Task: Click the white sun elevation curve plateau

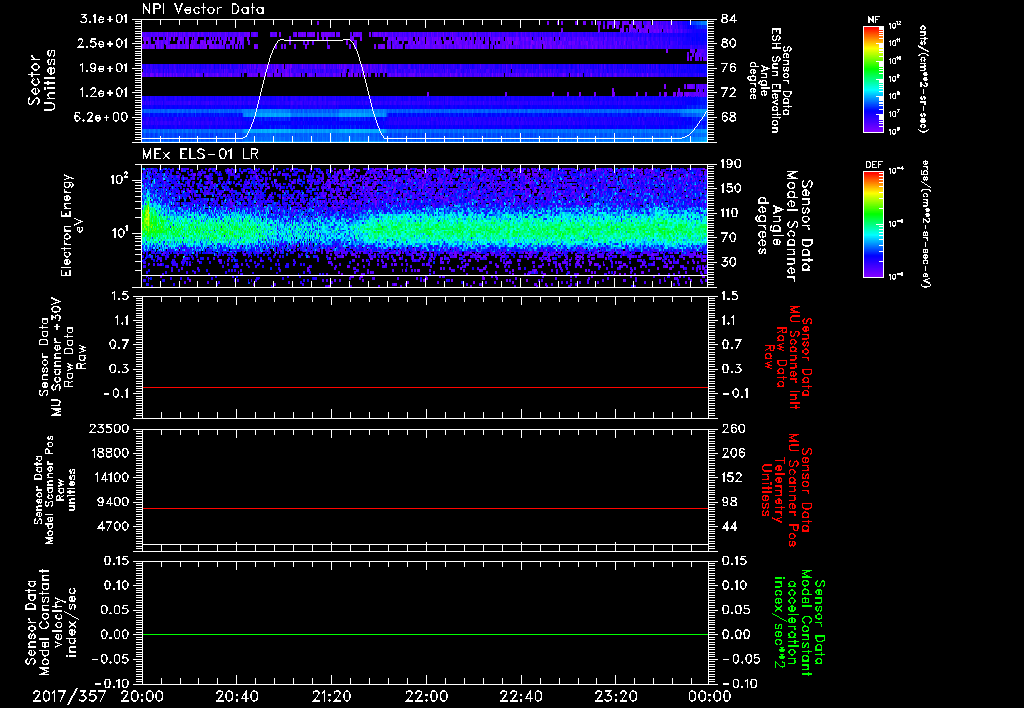Action: (315, 40)
